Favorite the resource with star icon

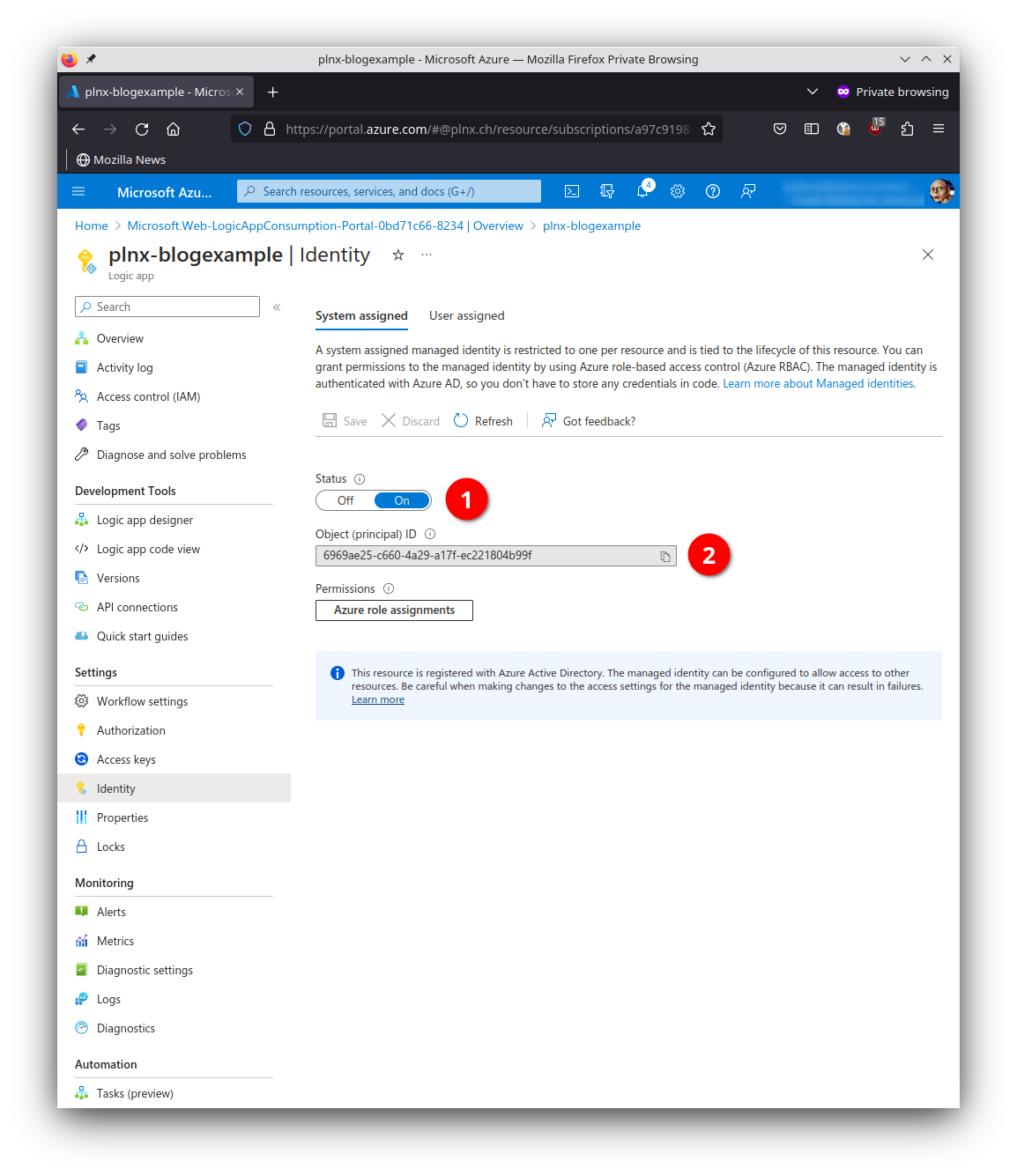coord(398,255)
